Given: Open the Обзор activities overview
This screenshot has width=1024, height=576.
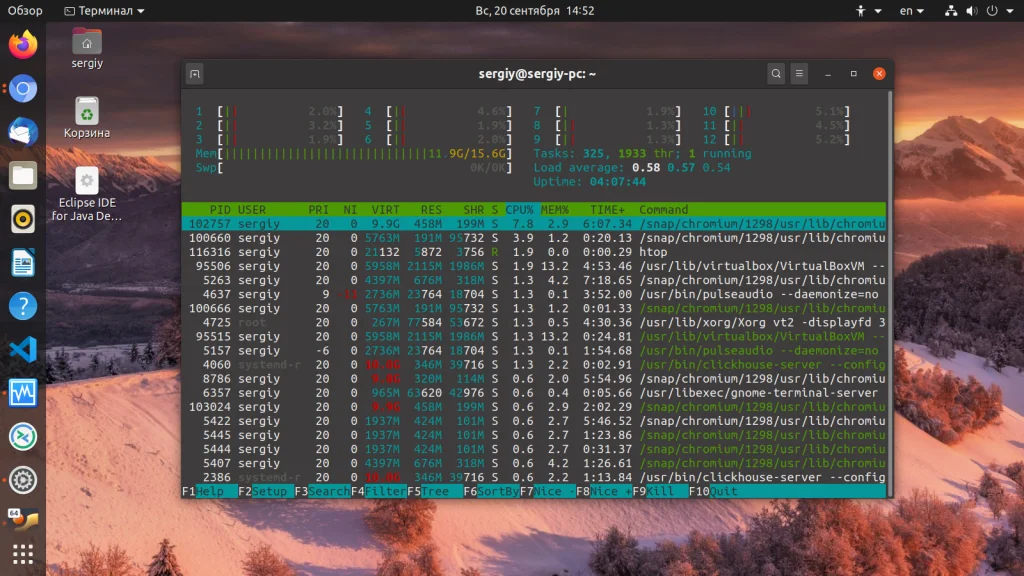Looking at the screenshot, I should [x=25, y=11].
